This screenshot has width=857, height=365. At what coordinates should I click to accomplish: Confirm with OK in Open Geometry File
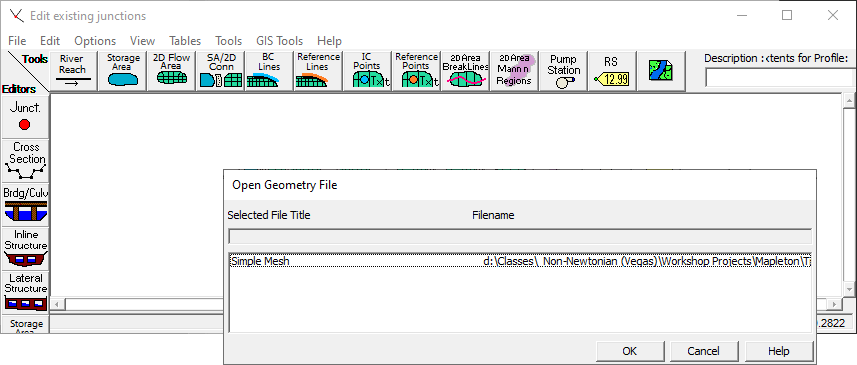click(x=630, y=351)
